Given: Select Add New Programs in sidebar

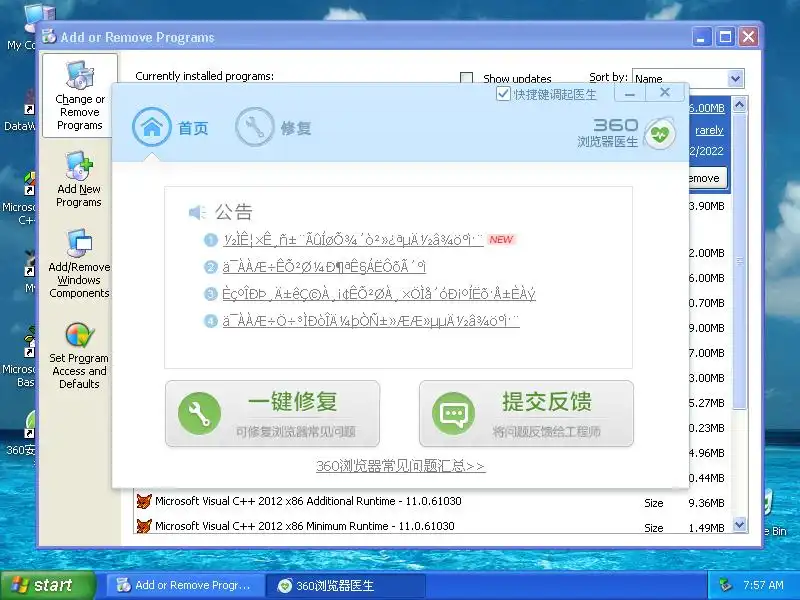Looking at the screenshot, I should (x=79, y=180).
